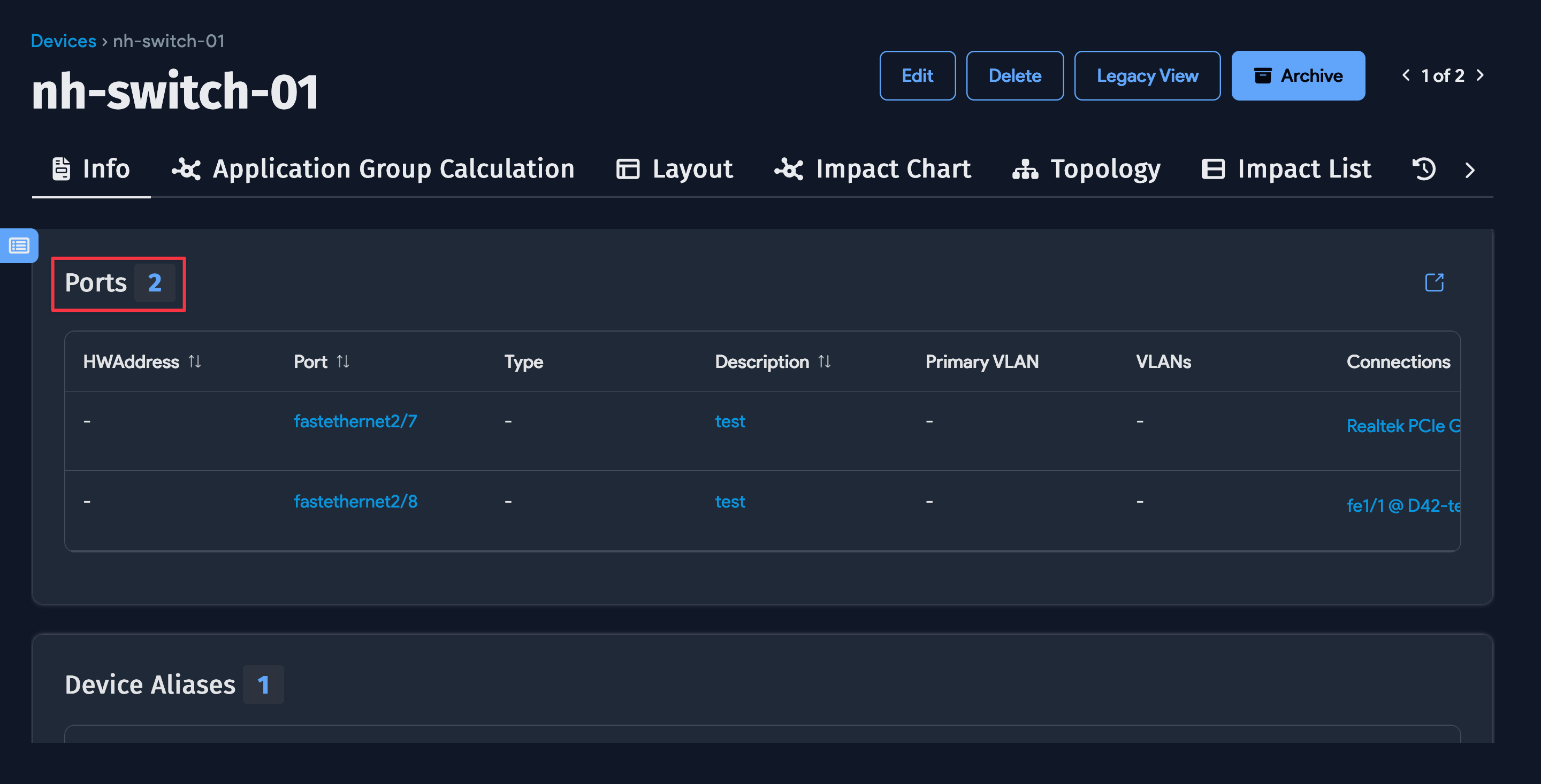Open the history clock icon tab
Image resolution: width=1541 pixels, height=784 pixels.
[x=1424, y=169]
